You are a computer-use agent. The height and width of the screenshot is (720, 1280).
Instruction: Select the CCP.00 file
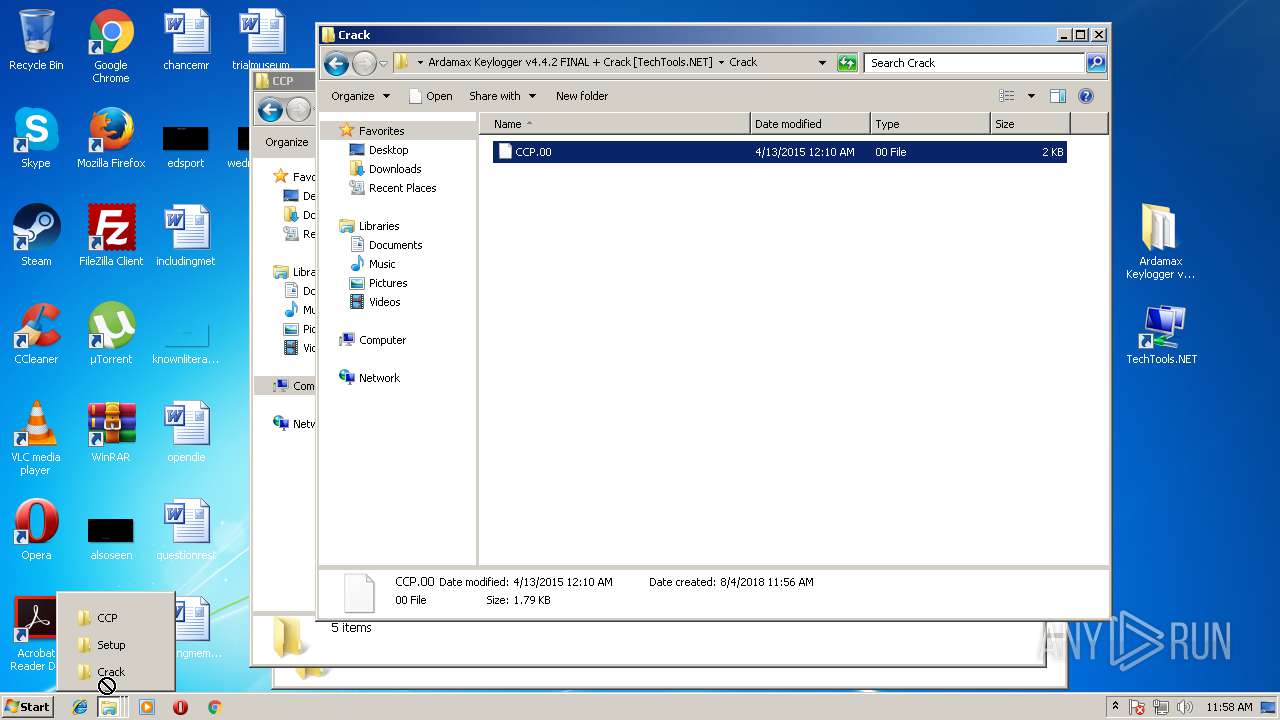[779, 152]
